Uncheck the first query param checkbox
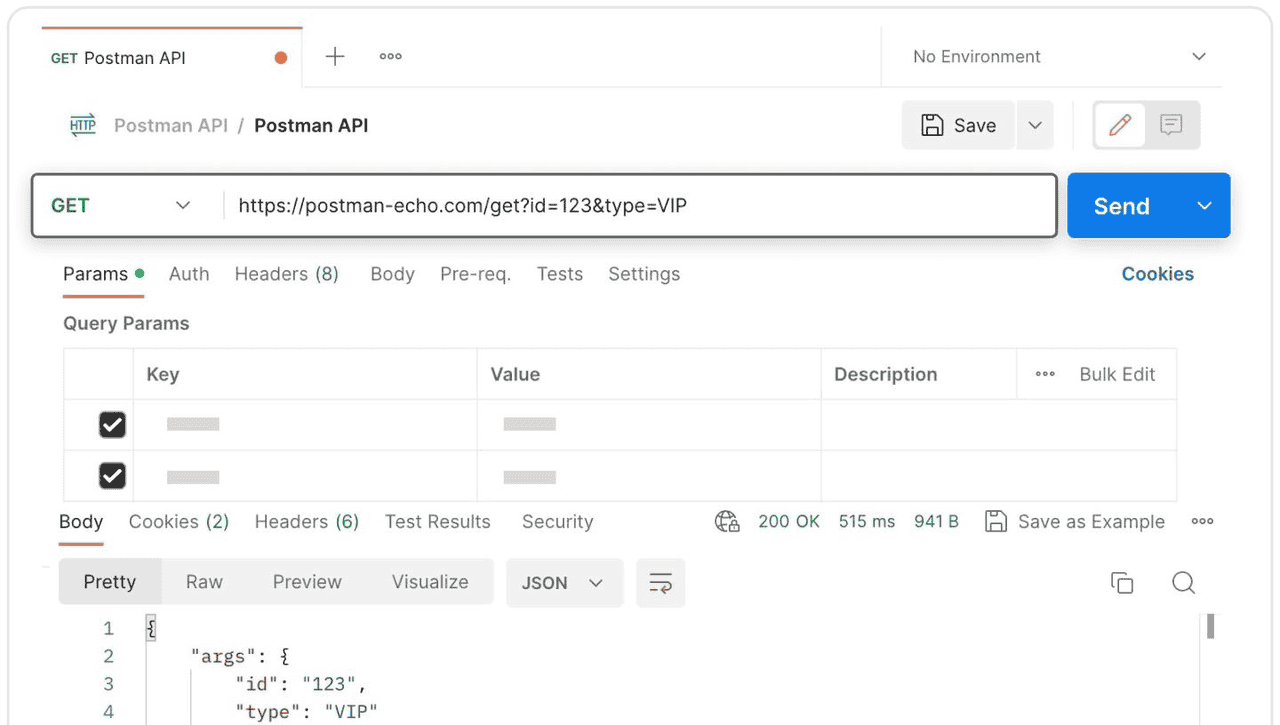This screenshot has width=1280, height=725. 112,425
